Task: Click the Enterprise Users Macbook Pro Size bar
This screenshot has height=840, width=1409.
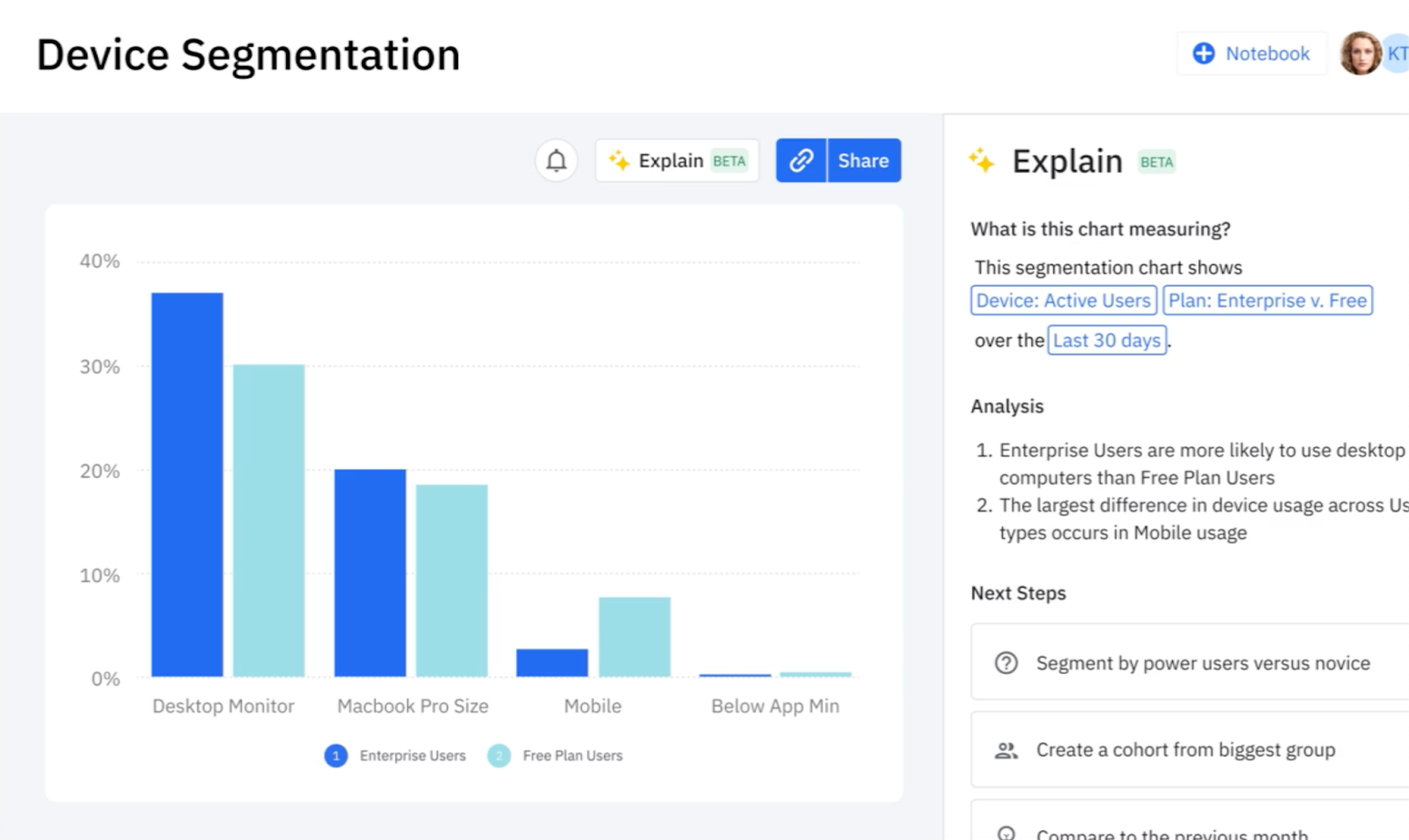Action: click(370, 573)
